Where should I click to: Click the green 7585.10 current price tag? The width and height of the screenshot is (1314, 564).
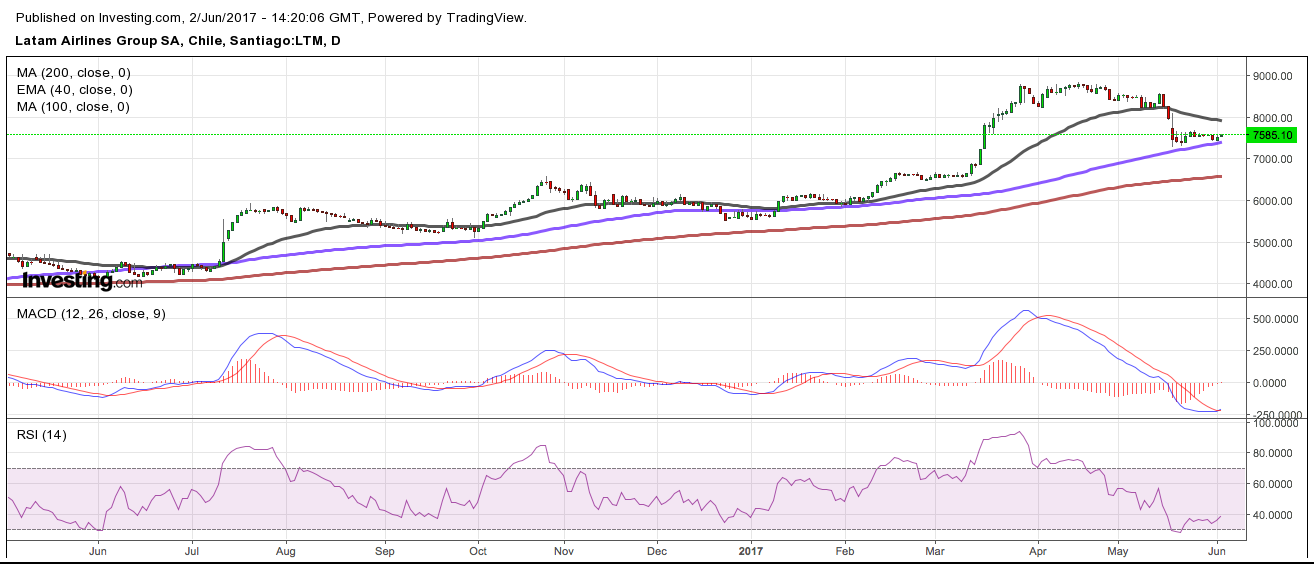[x=1273, y=135]
